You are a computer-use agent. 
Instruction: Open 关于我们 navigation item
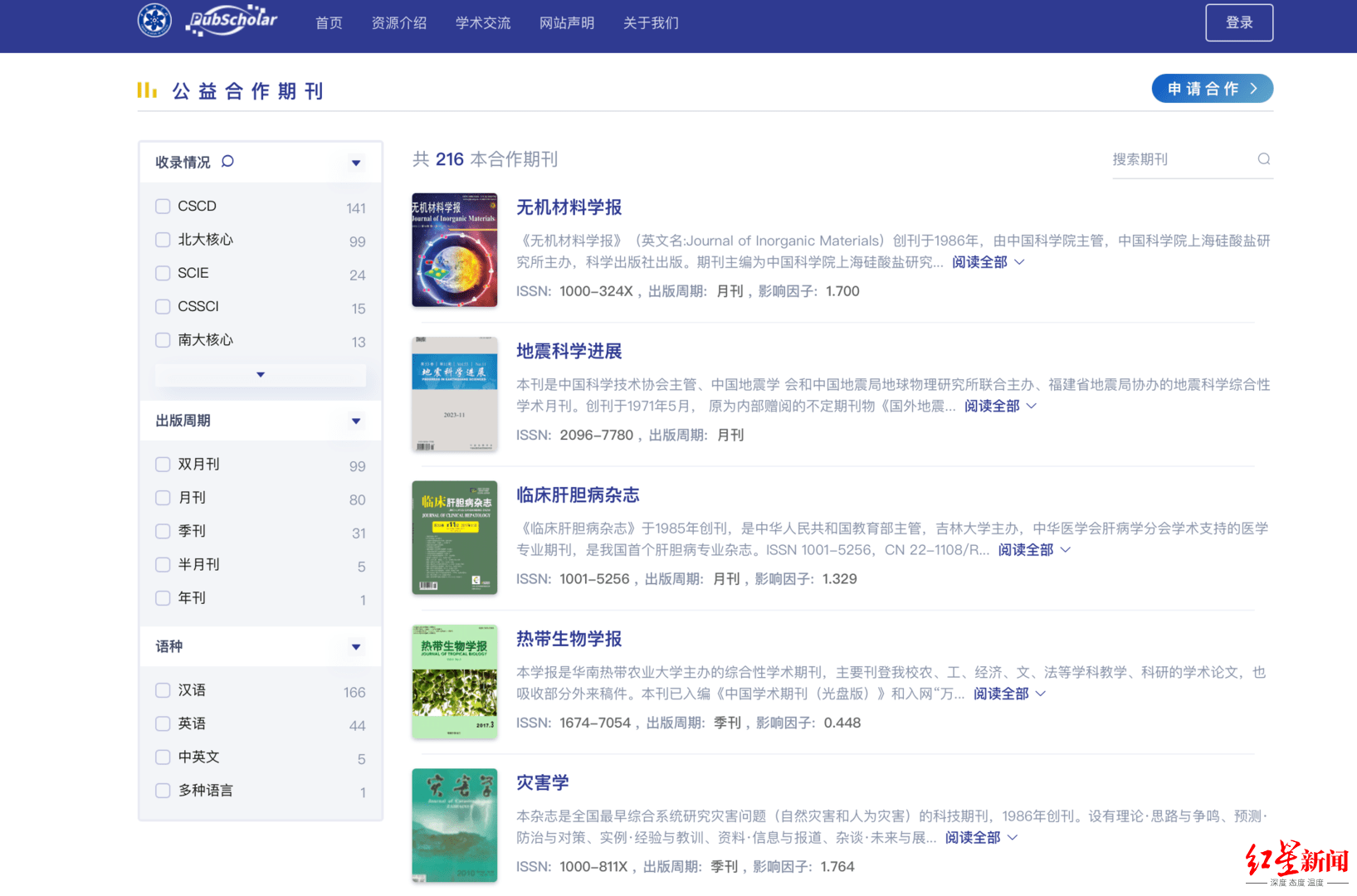[x=651, y=23]
